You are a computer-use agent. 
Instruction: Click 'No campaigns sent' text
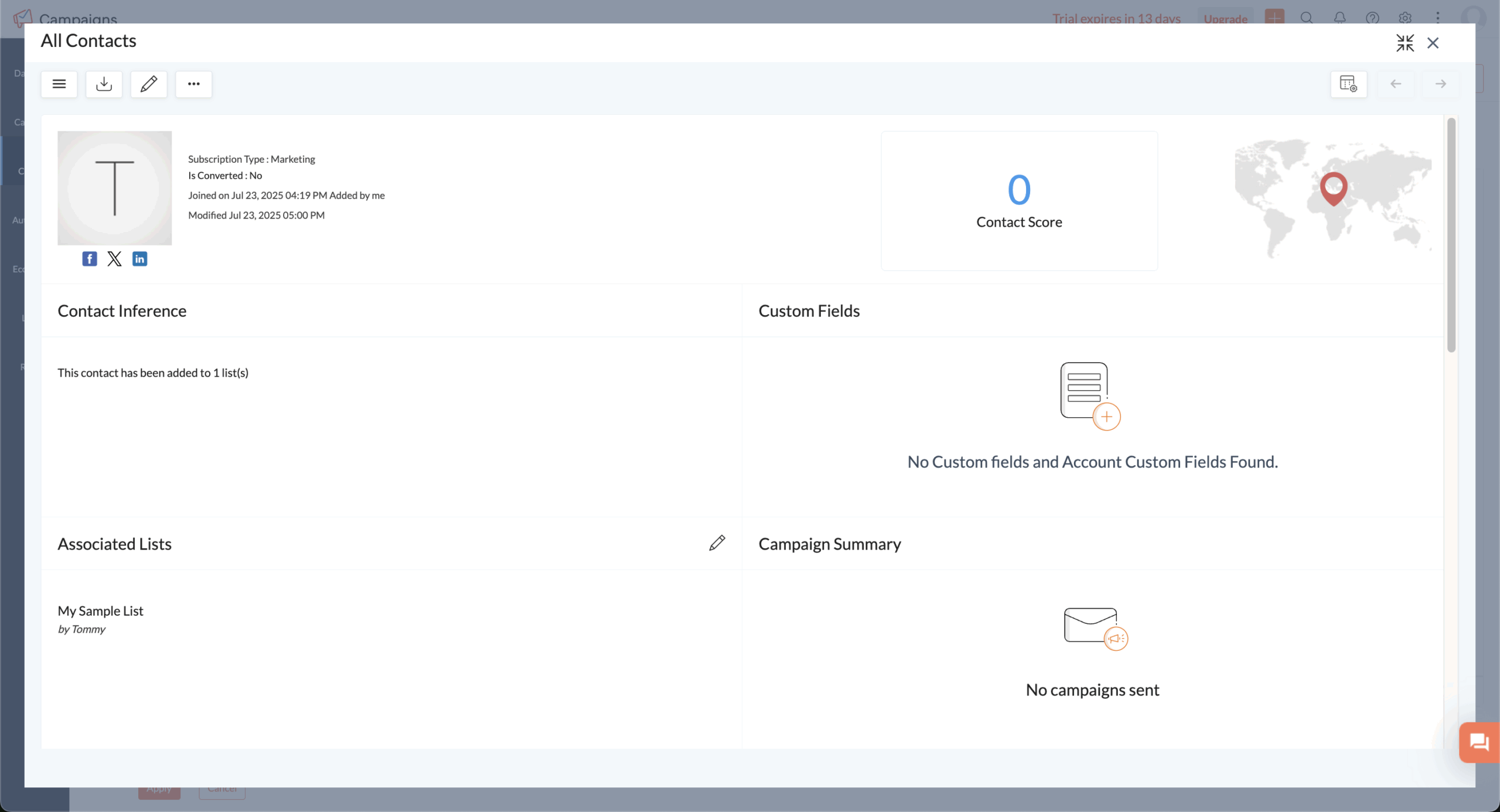pos(1092,690)
